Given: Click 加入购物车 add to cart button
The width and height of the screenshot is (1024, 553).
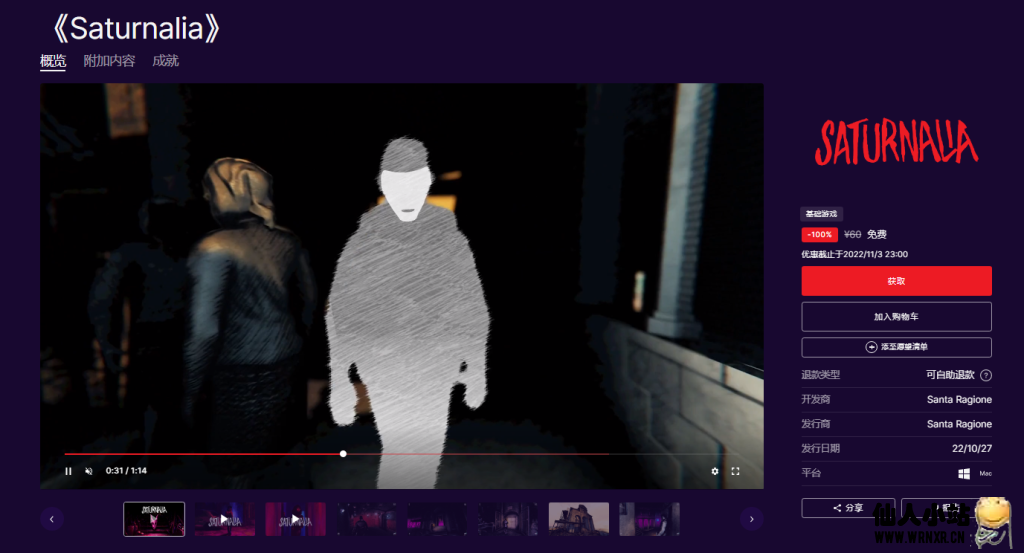Looking at the screenshot, I should coord(896,316).
